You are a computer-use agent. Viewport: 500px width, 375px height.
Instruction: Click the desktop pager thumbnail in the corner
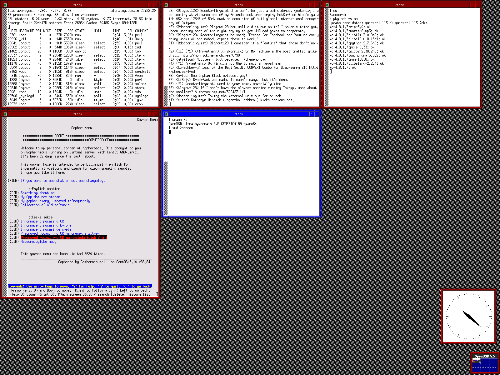(x=485, y=363)
